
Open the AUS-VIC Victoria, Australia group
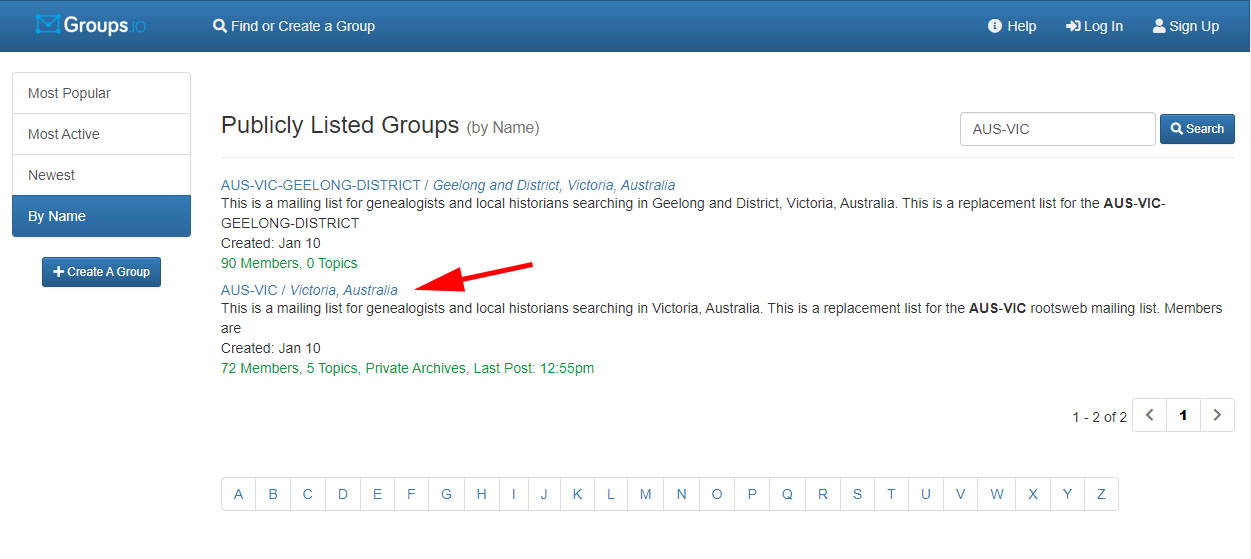coord(309,290)
